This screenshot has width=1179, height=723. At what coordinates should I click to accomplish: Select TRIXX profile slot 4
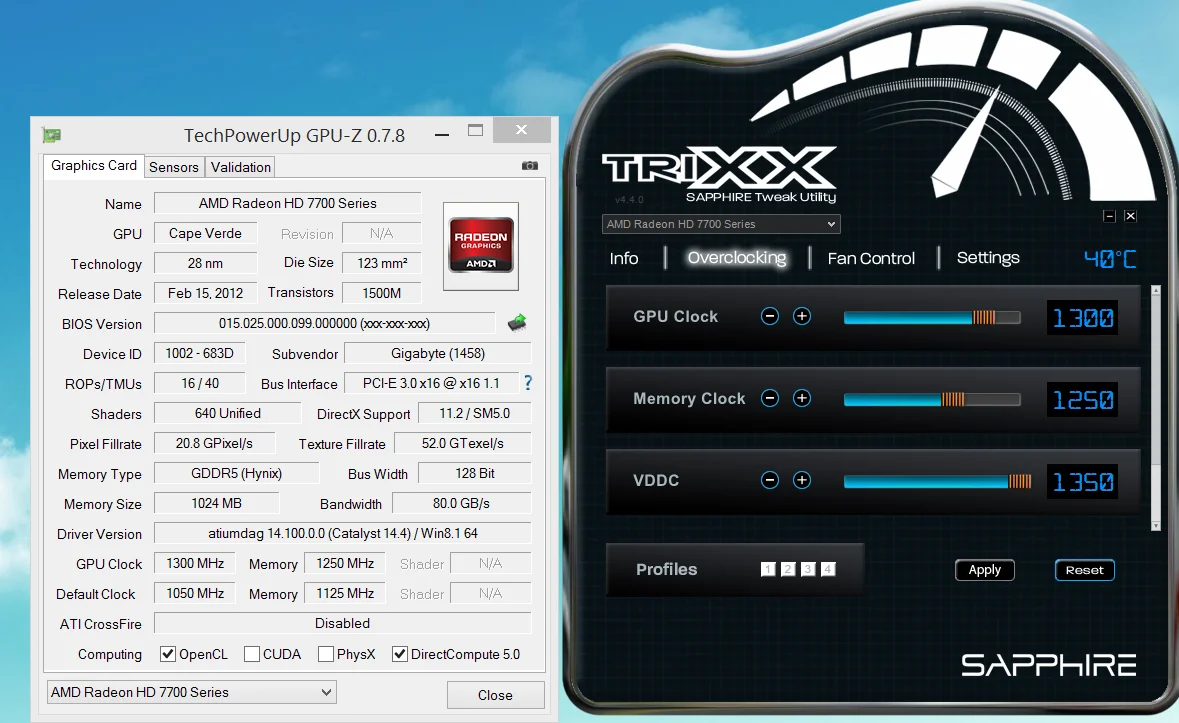pos(828,569)
